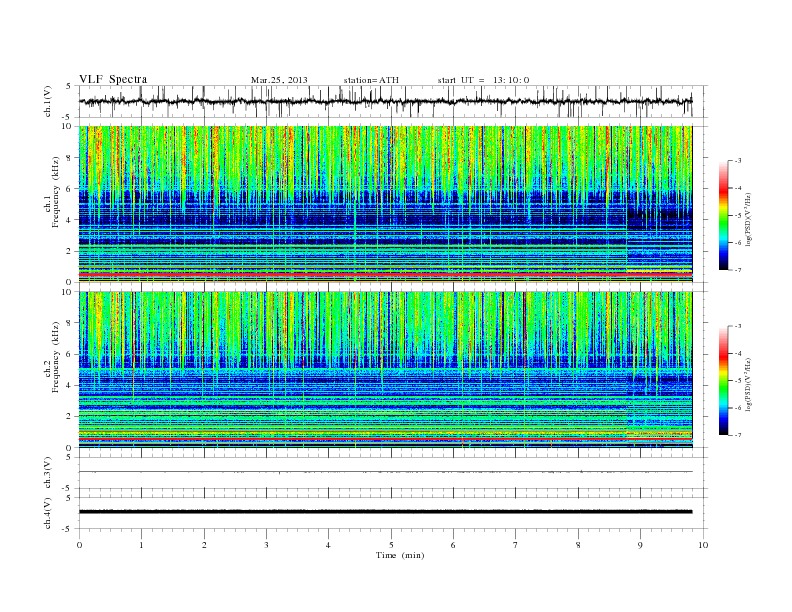Click time-axis tick label "1"

[x=141, y=545]
